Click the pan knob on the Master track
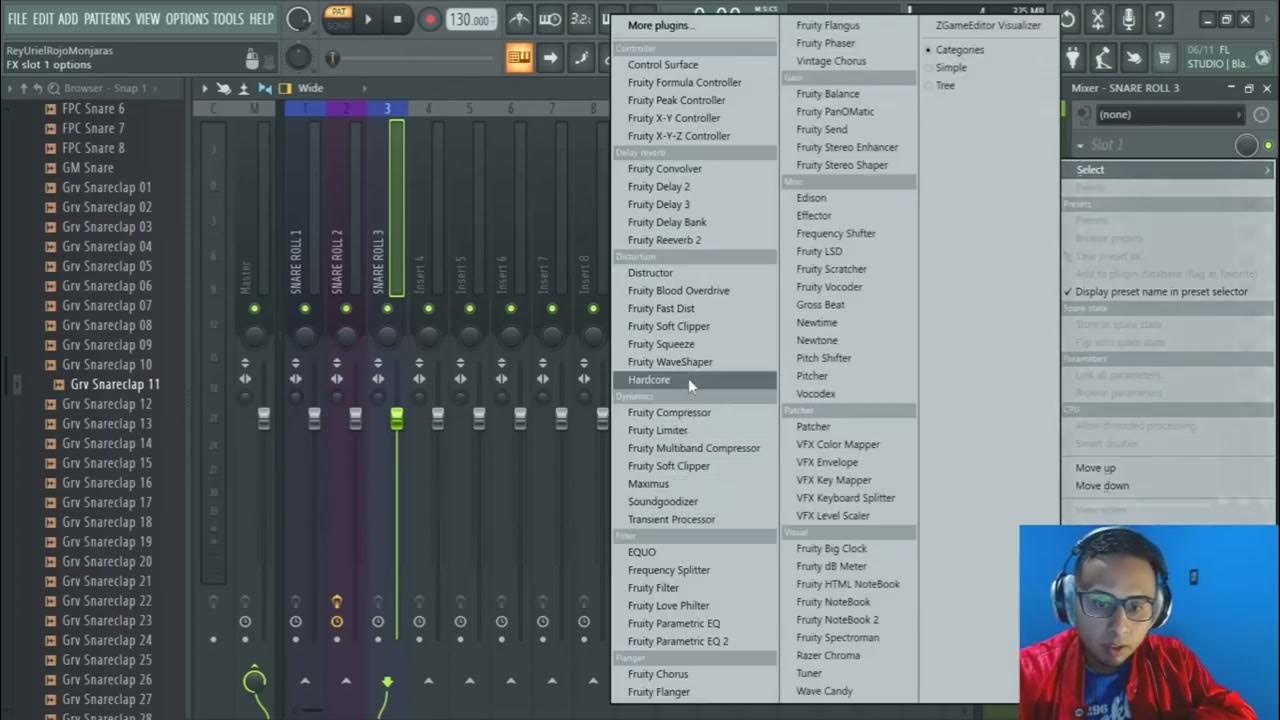This screenshot has height=720, width=1280. pos(254,334)
